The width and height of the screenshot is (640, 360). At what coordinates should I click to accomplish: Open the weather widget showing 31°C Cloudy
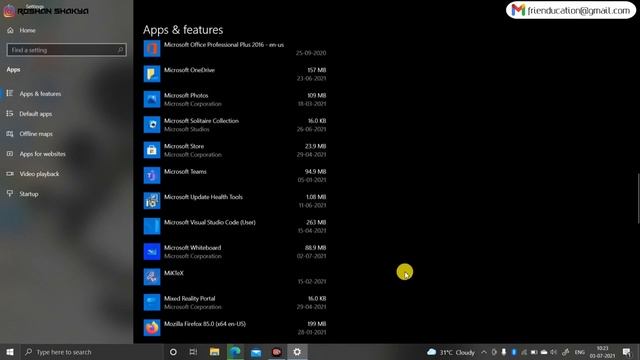[x=451, y=352]
